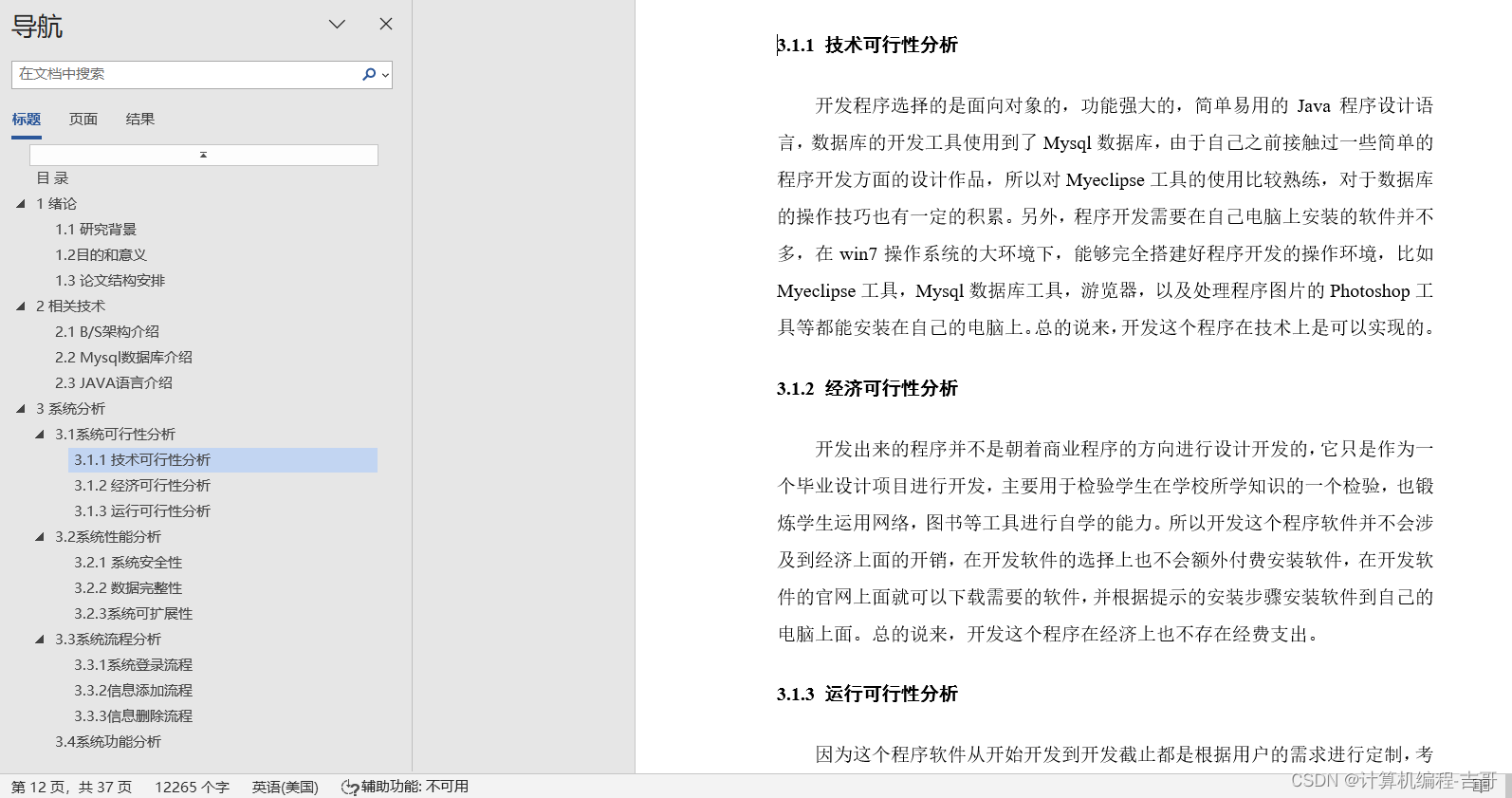Select highlighted 3.1.1 技术可行性分析 entry

[223, 460]
